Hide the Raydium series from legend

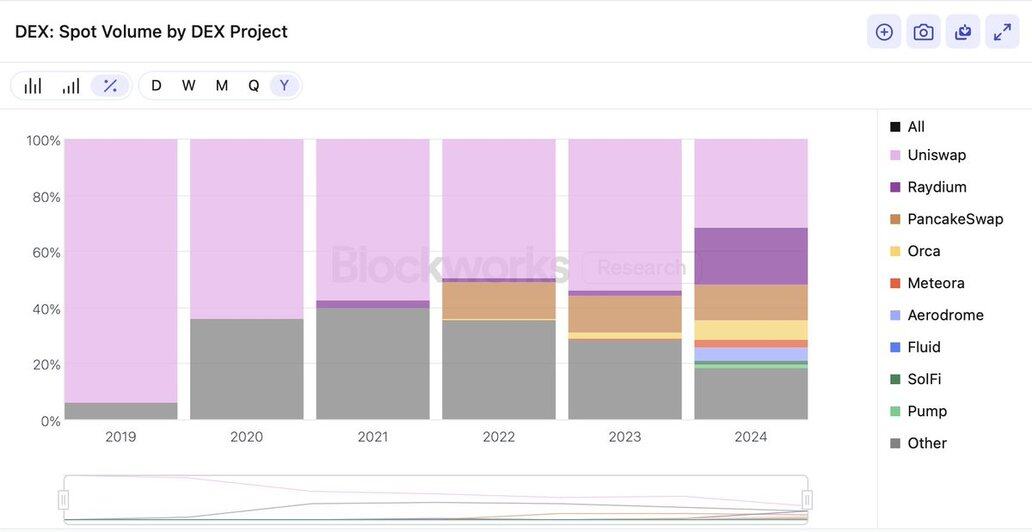[x=928, y=187]
